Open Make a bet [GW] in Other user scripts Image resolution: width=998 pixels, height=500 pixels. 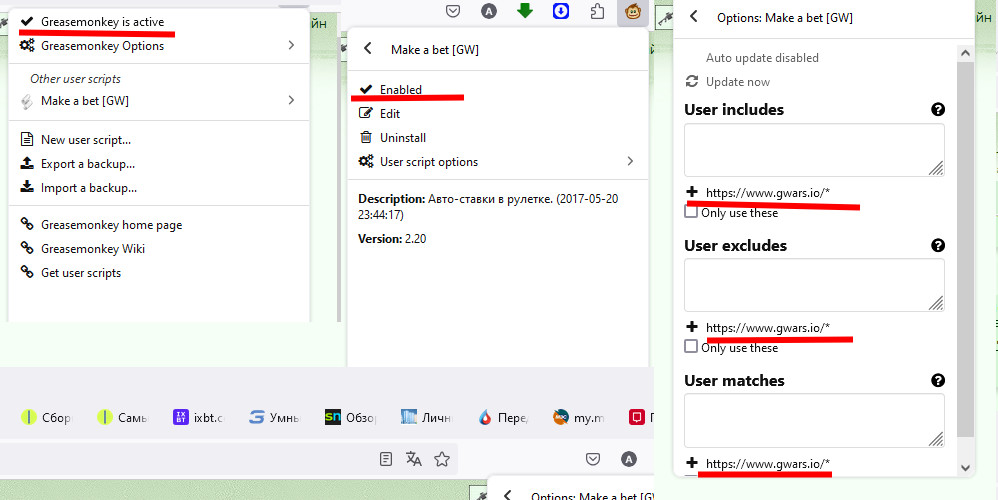159,101
